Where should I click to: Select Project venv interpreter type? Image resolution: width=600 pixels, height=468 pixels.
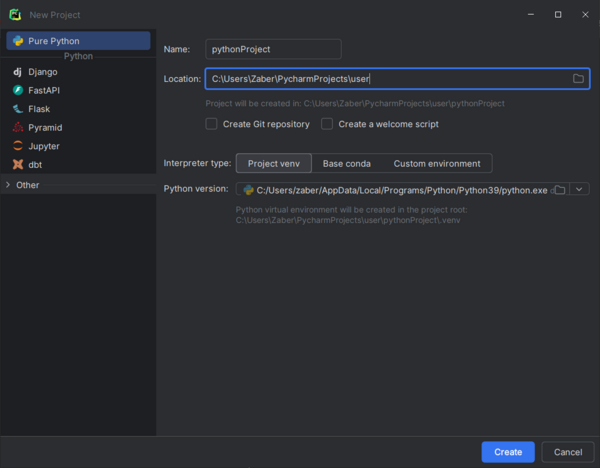tap(274, 163)
